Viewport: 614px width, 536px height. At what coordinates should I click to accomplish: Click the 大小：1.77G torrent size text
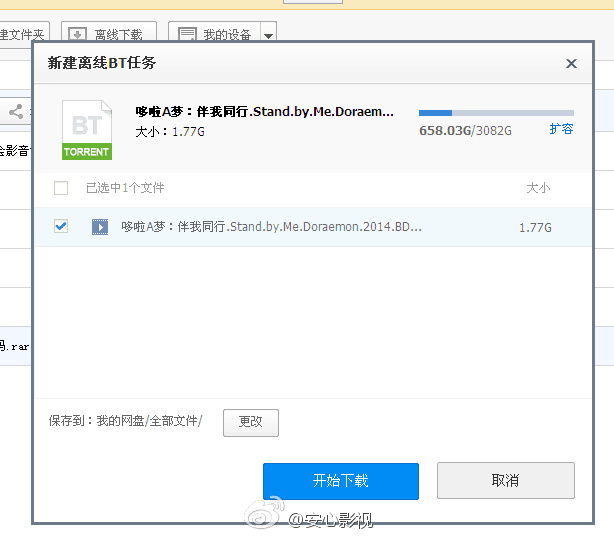[170, 132]
